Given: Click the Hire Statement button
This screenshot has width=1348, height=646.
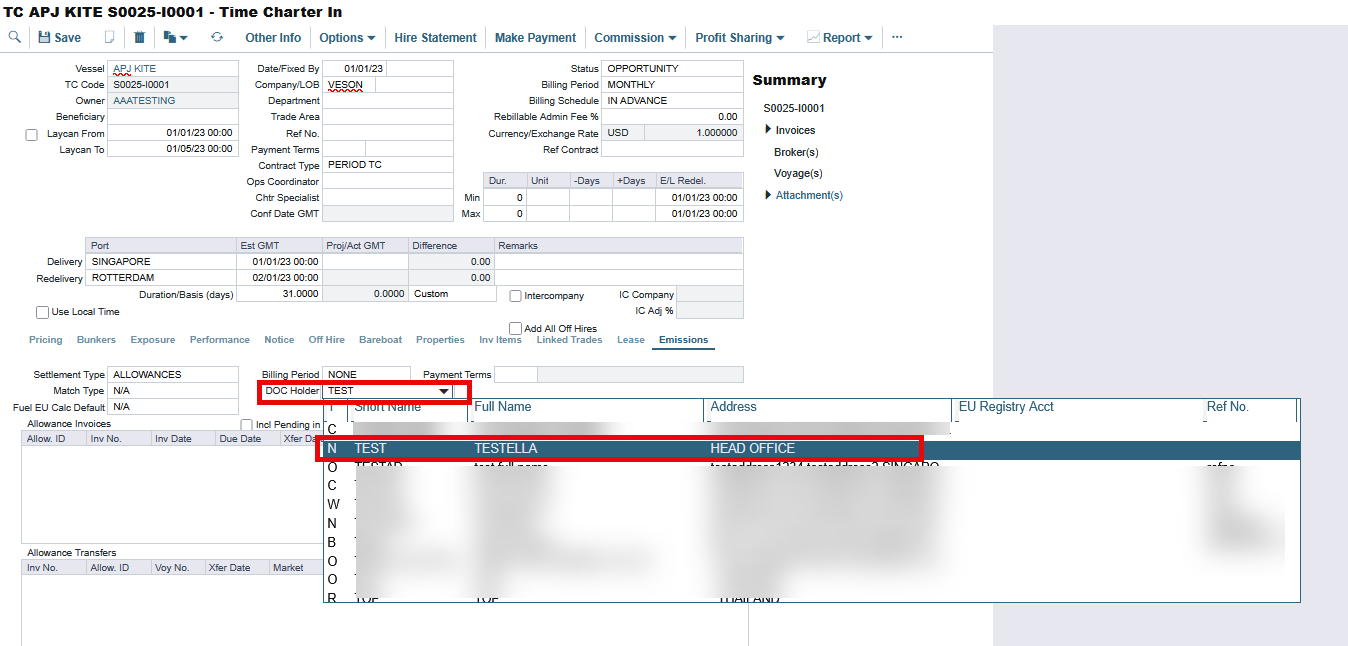Looking at the screenshot, I should pos(435,37).
